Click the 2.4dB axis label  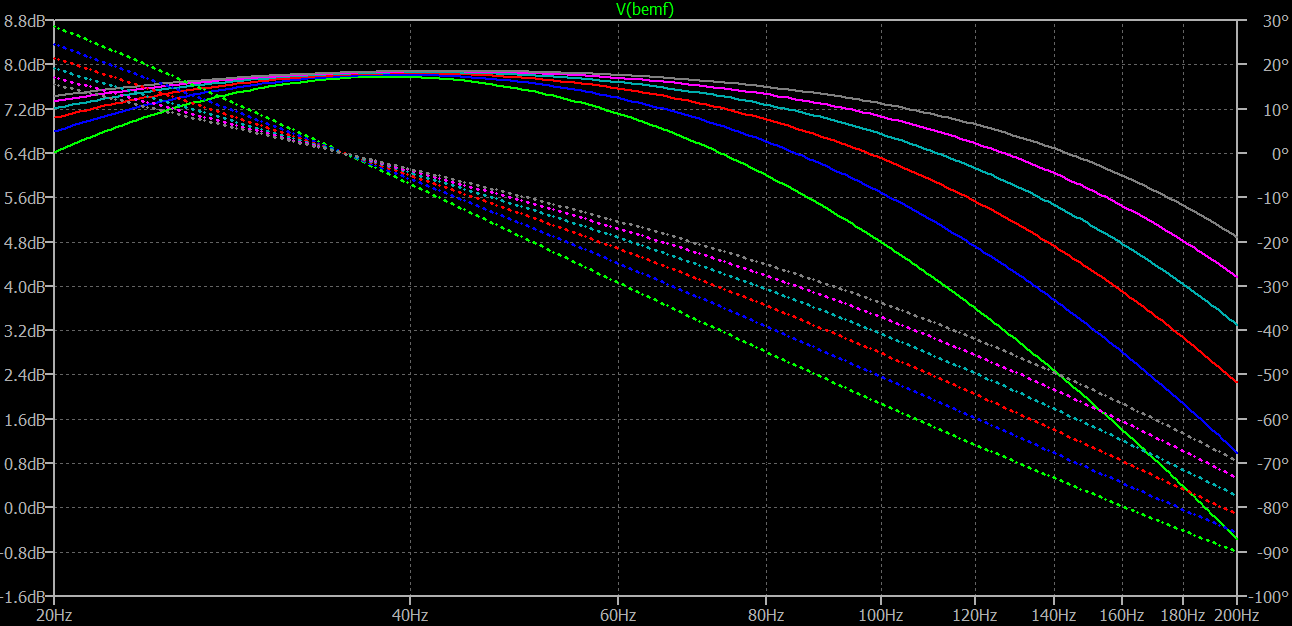[x=27, y=375]
